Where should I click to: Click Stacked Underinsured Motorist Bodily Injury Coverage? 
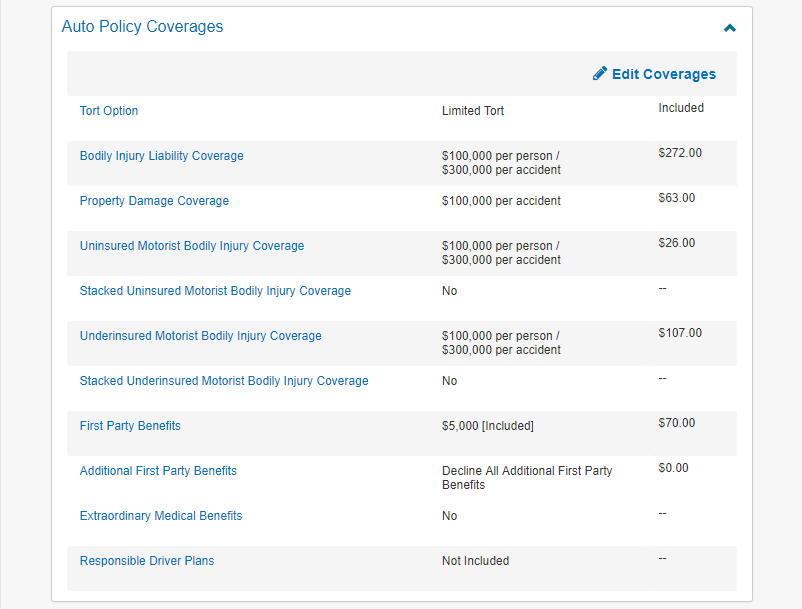[224, 381]
